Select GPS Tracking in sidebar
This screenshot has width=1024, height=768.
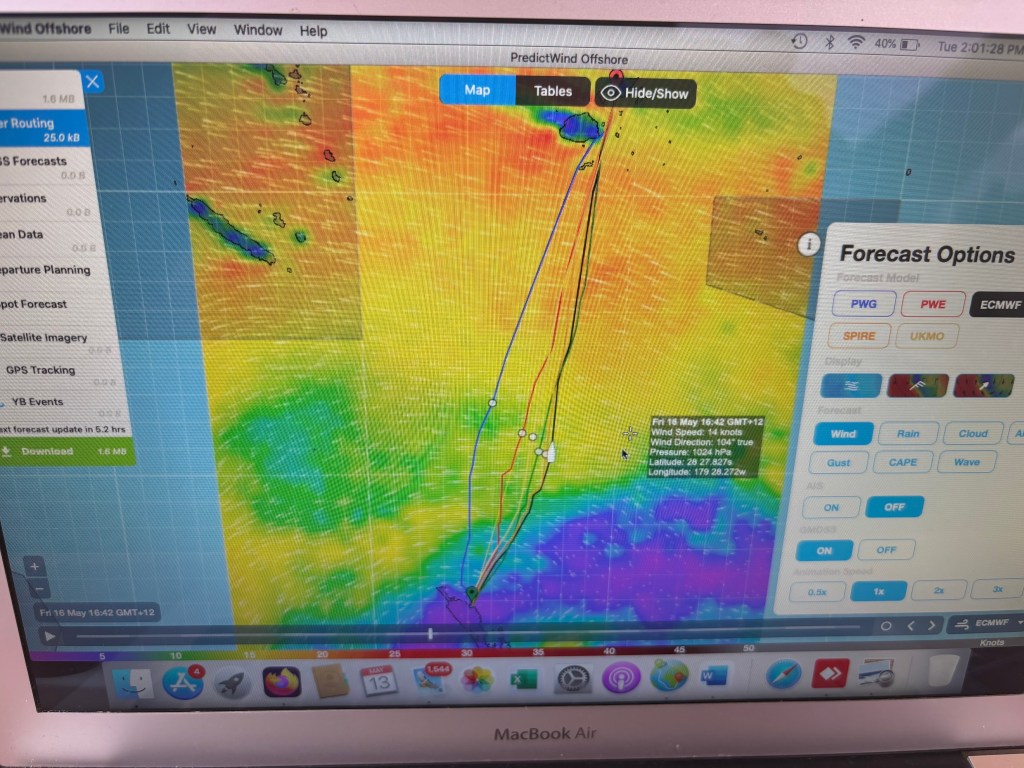click(57, 370)
